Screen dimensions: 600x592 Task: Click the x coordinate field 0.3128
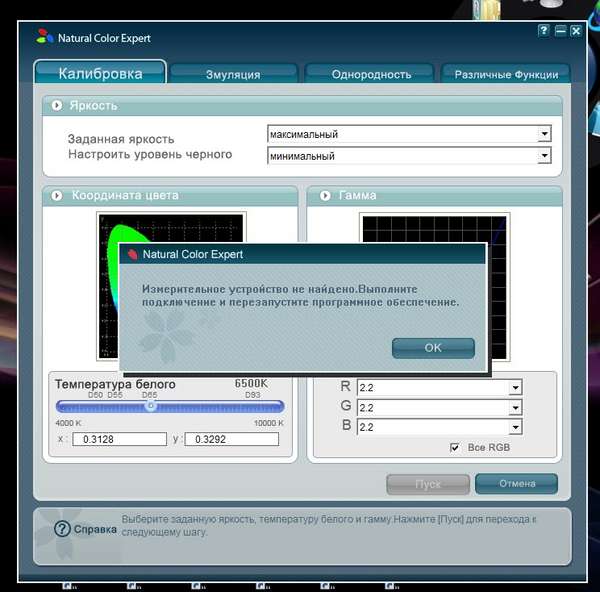pyautogui.click(x=119, y=439)
